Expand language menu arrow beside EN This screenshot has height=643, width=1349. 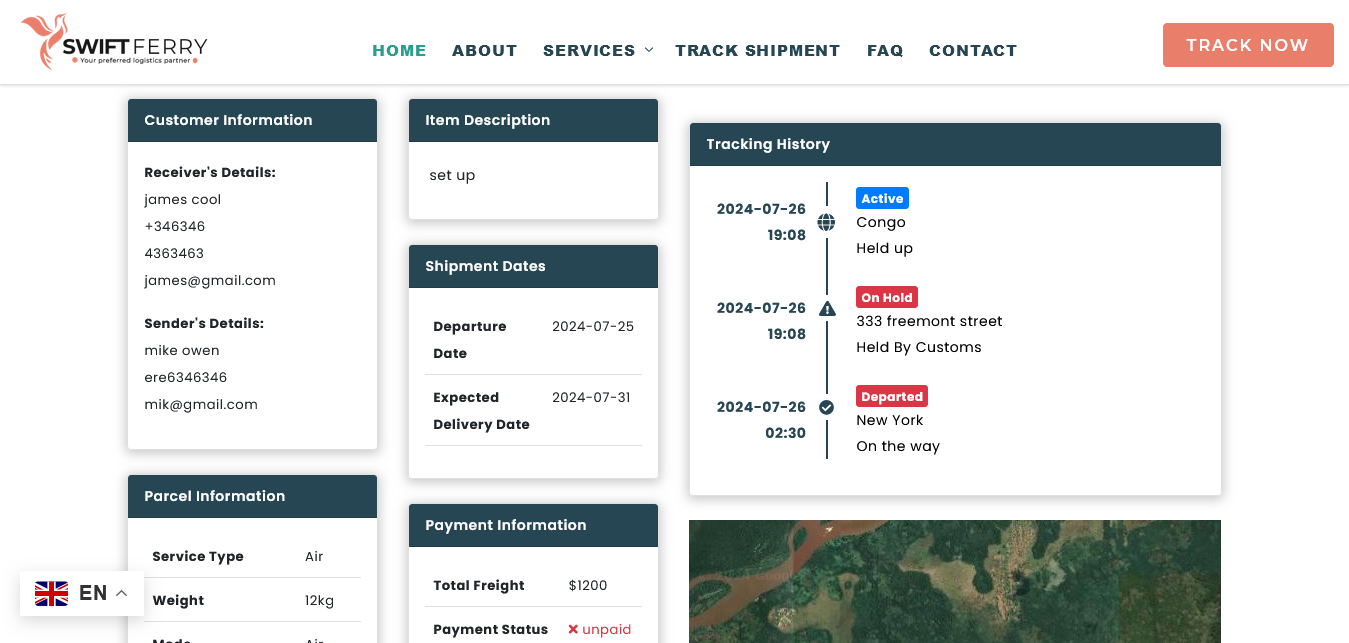tap(122, 593)
